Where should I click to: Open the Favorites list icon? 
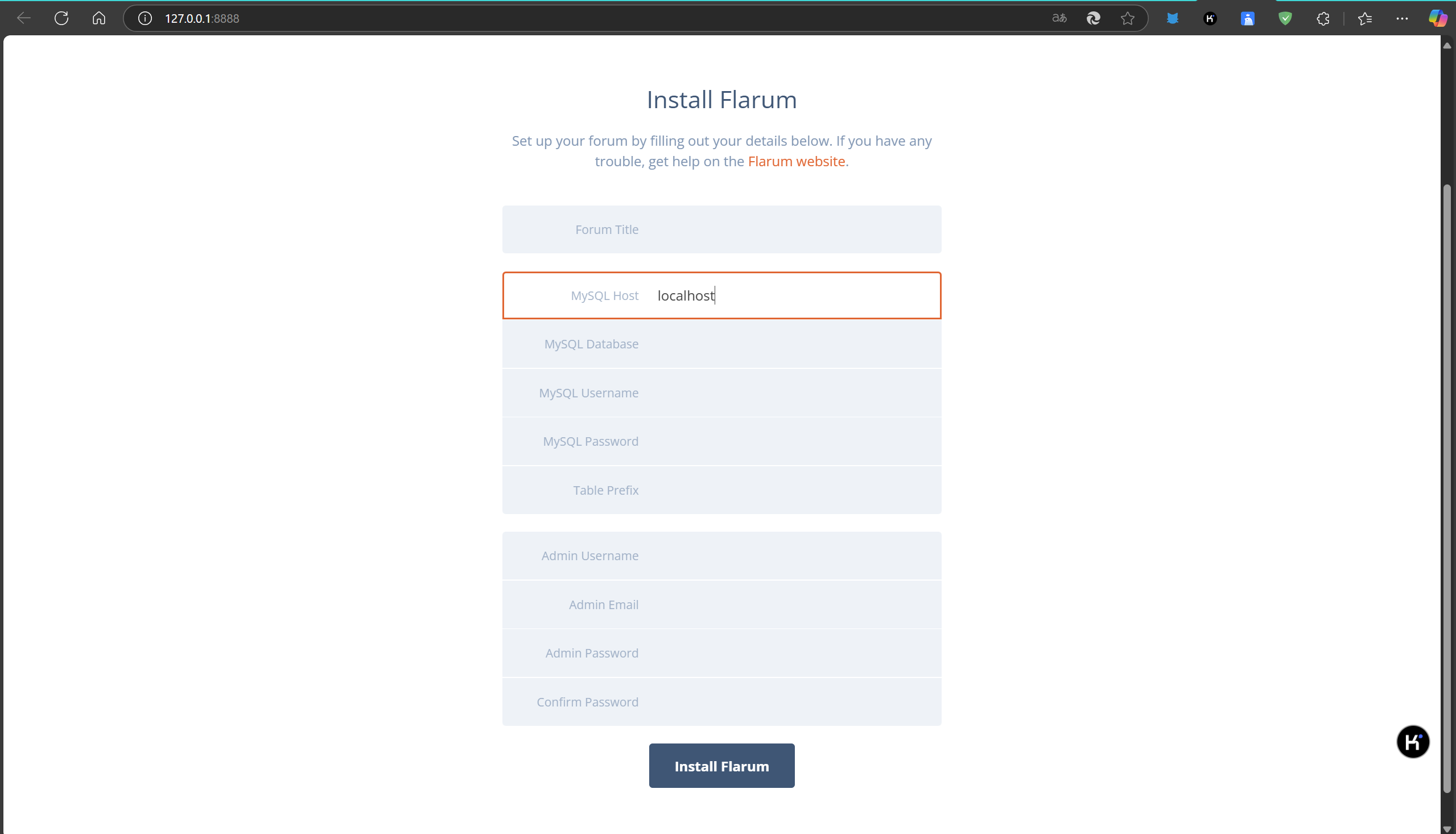[x=1365, y=18]
